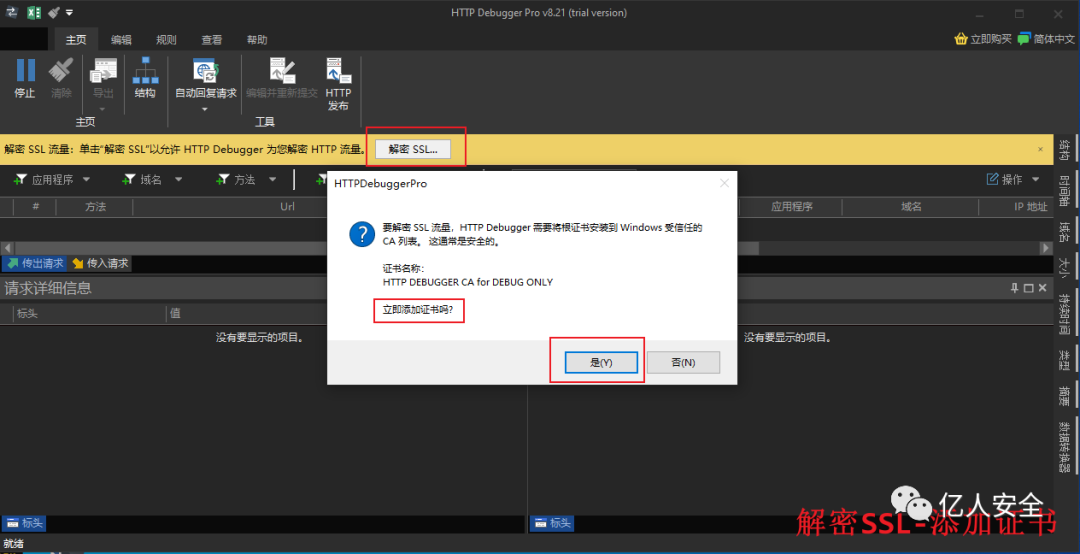The height and width of the screenshot is (554, 1080).
Task: Open the 简体中文 language selector
Action: [1047, 39]
